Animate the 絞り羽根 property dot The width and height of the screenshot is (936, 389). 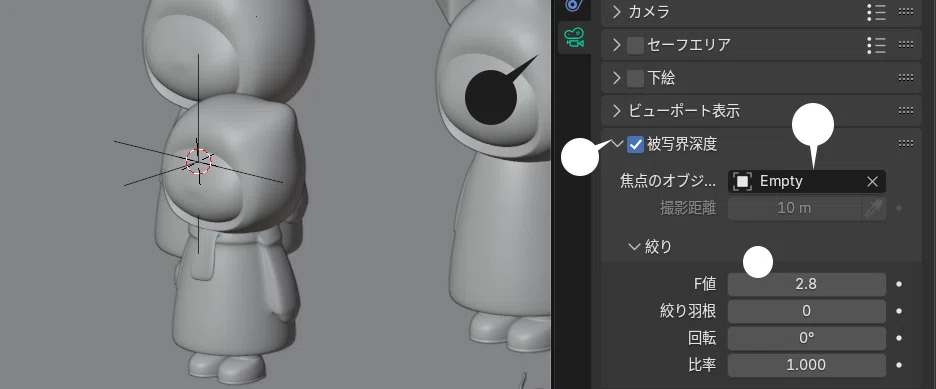(x=899, y=311)
